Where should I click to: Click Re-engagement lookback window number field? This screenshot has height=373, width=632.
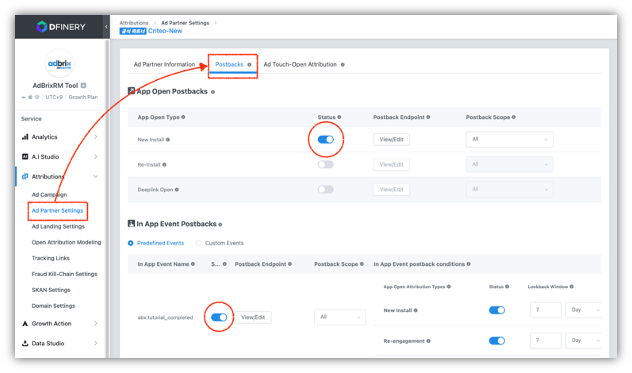point(546,341)
